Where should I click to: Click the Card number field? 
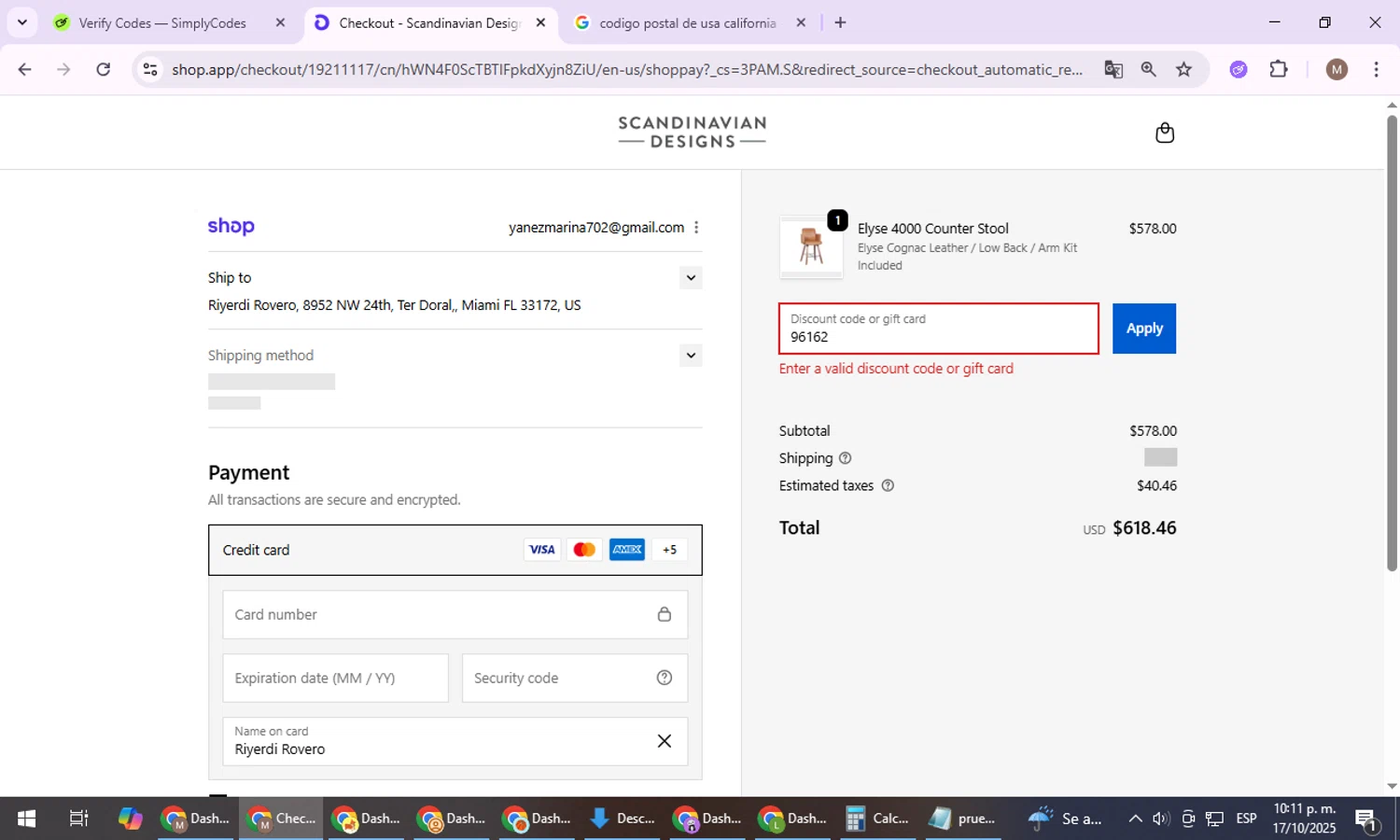[x=455, y=614]
